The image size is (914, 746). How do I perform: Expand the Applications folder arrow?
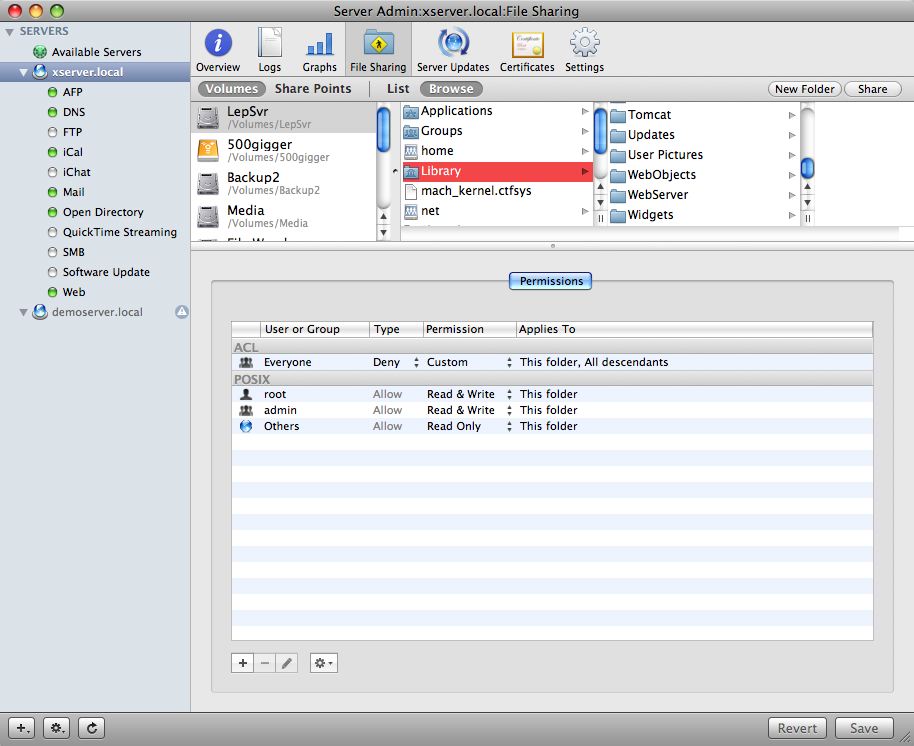pos(585,111)
